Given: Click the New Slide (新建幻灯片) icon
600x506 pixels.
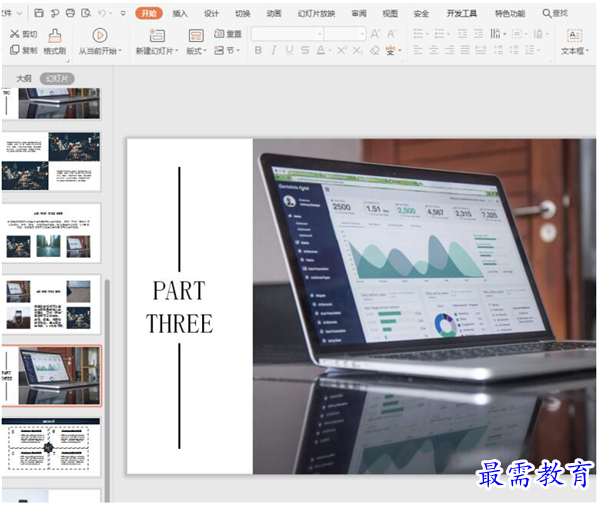Looking at the screenshot, I should click(x=157, y=35).
